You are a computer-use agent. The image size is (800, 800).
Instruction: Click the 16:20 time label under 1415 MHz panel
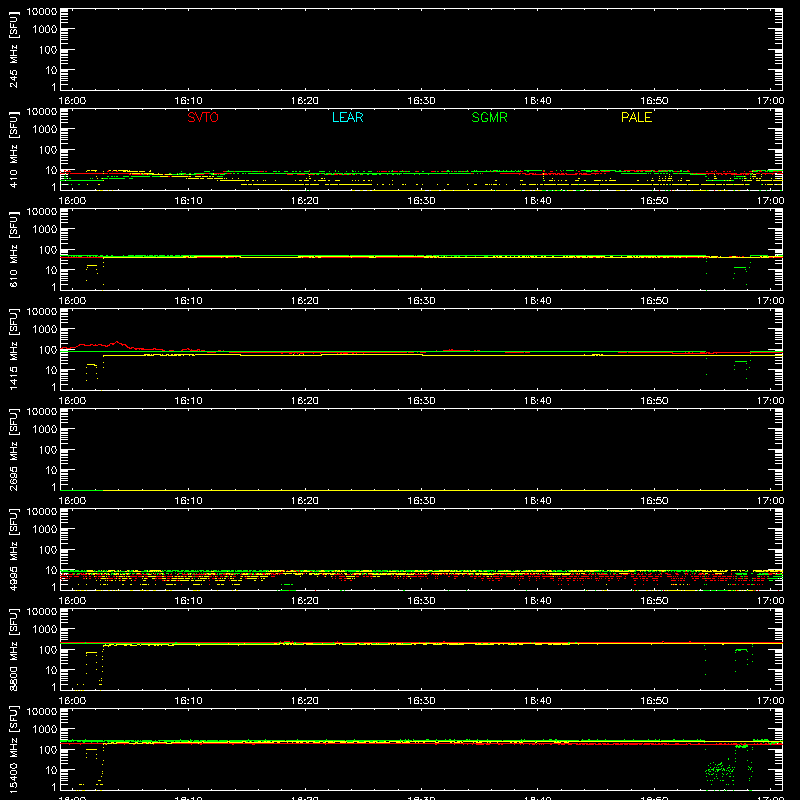click(x=305, y=401)
